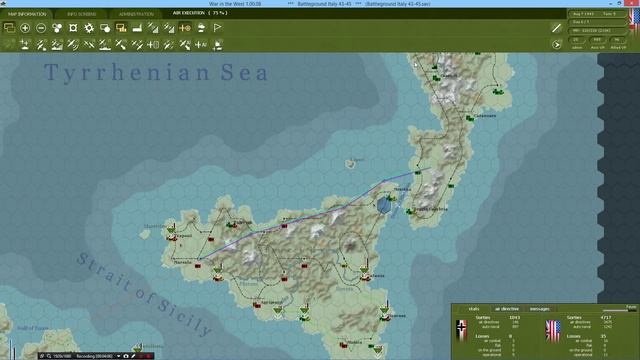Screen dimensions: 640x360
Task: Switch to the air directive tab
Action: 507,309
